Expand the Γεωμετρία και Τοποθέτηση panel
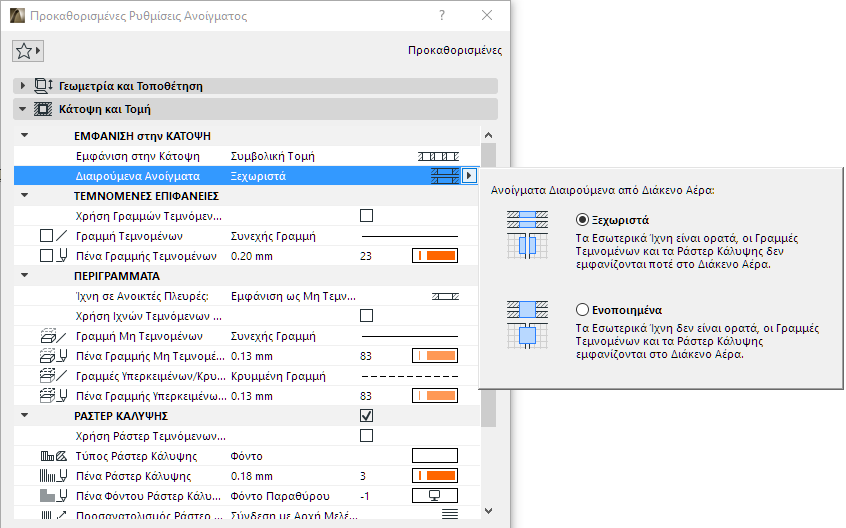Screen dimensions: 846x528 (x=22, y=86)
